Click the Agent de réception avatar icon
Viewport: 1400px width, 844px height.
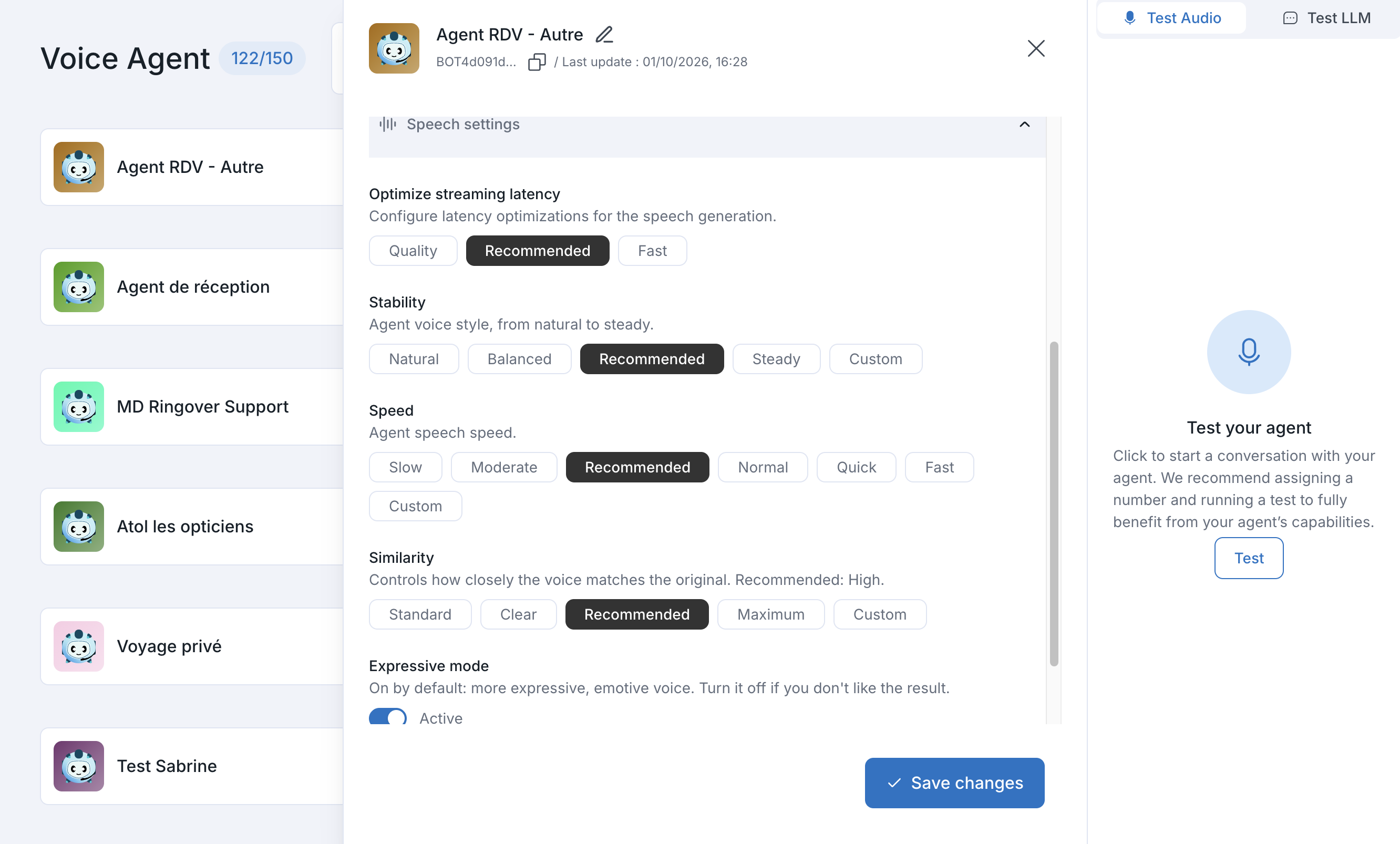(78, 287)
